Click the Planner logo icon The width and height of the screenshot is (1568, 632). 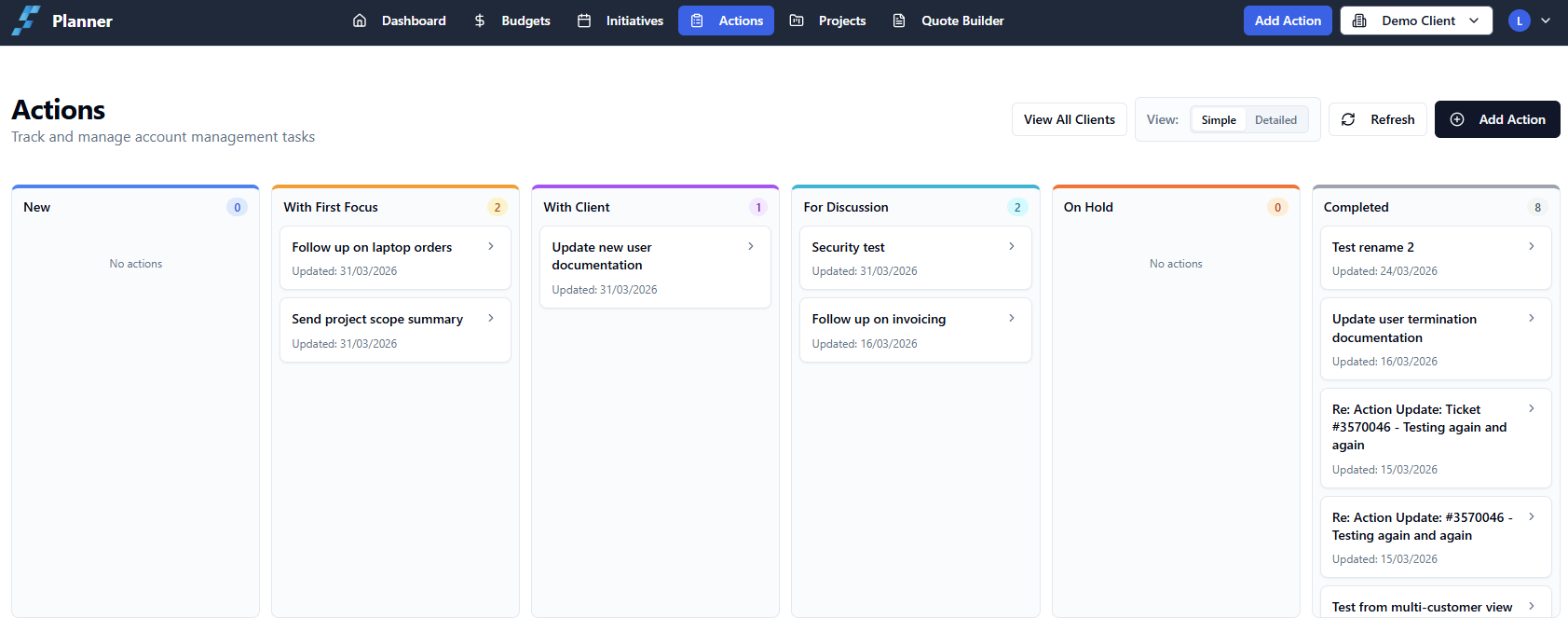26,21
